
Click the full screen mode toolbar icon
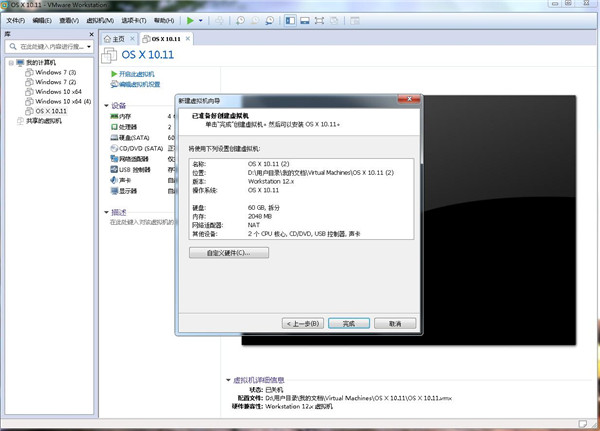pos(319,21)
